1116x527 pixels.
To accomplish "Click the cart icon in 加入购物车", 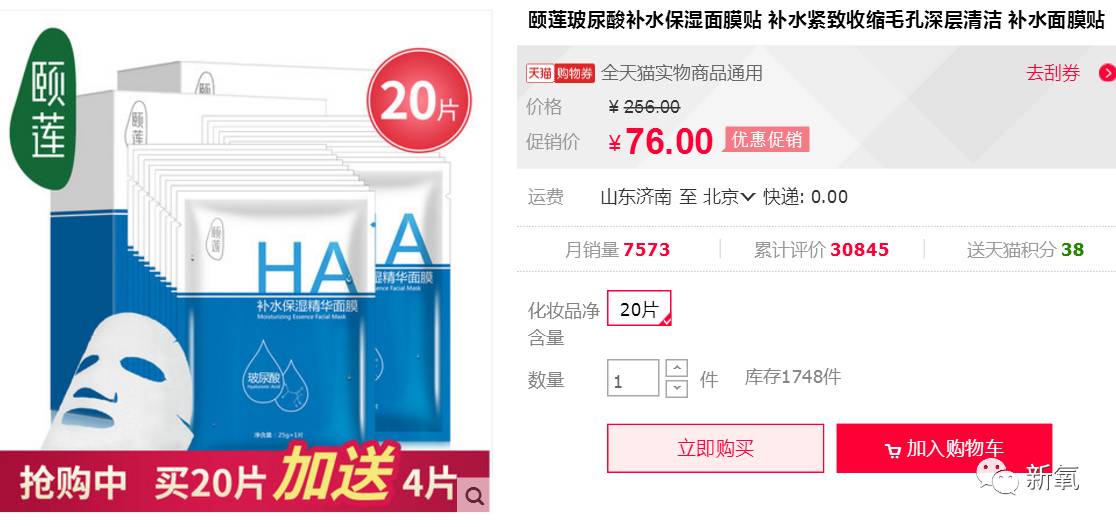I will click(893, 450).
